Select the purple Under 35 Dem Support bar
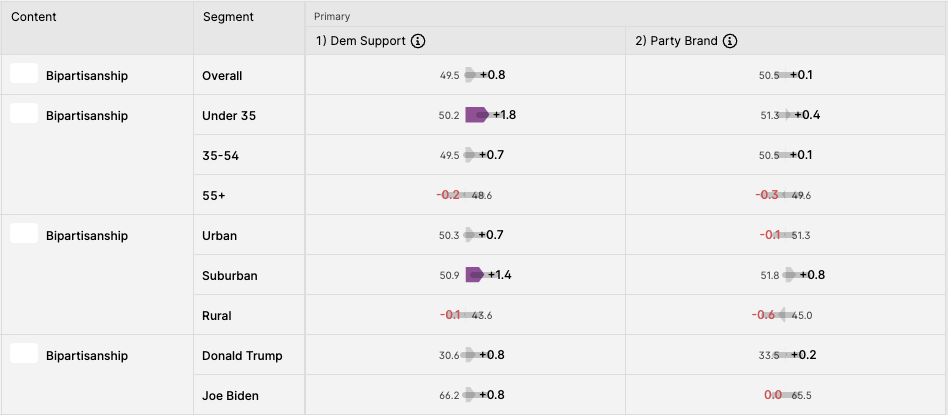Viewport: 948px width, 415px height. tap(477, 115)
